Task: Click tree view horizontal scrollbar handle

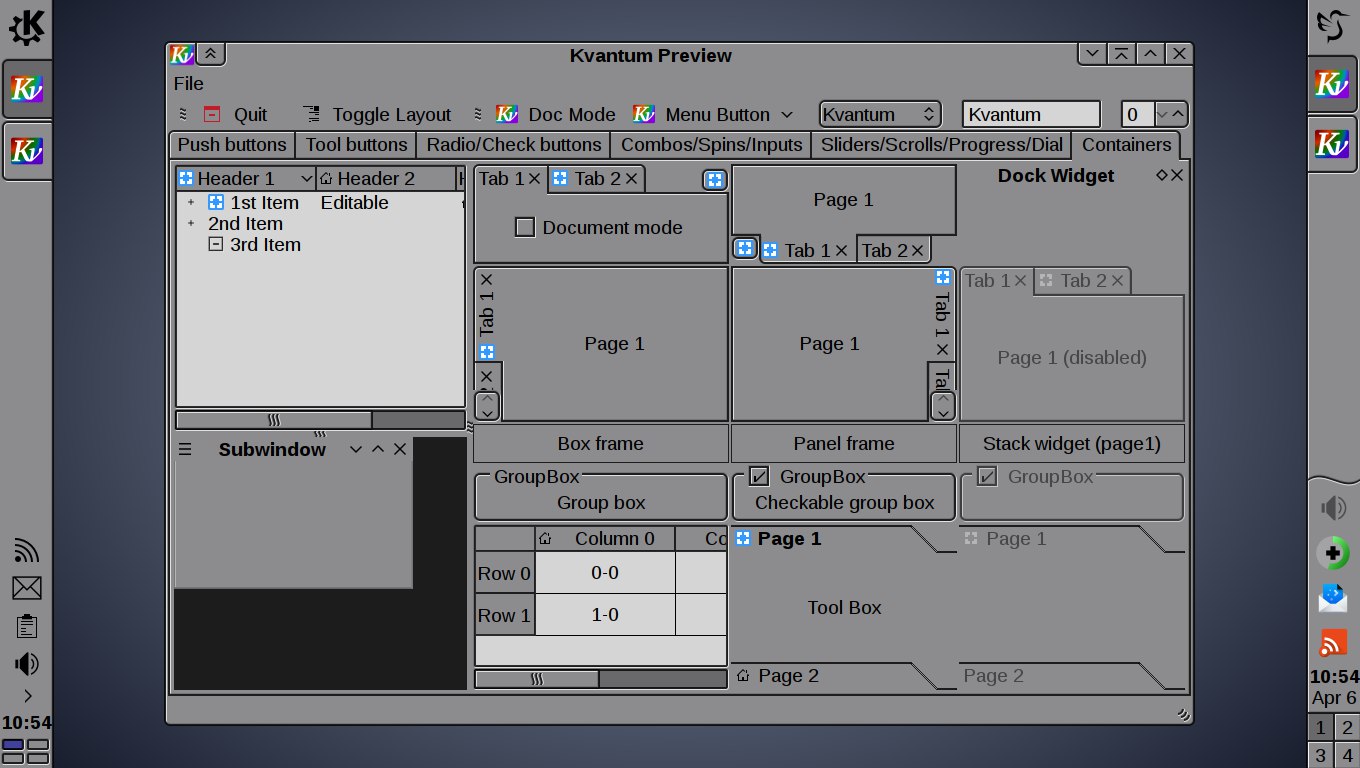Action: [x=274, y=420]
